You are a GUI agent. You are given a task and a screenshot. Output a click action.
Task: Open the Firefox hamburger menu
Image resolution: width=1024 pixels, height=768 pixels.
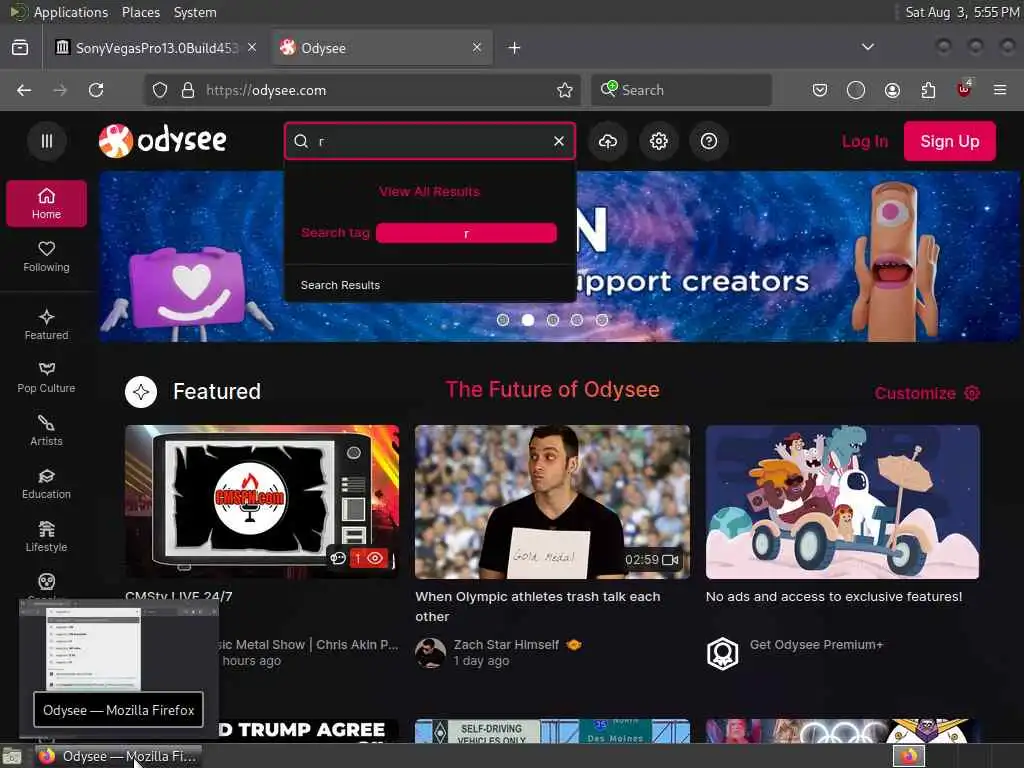pyautogui.click(x=1000, y=90)
